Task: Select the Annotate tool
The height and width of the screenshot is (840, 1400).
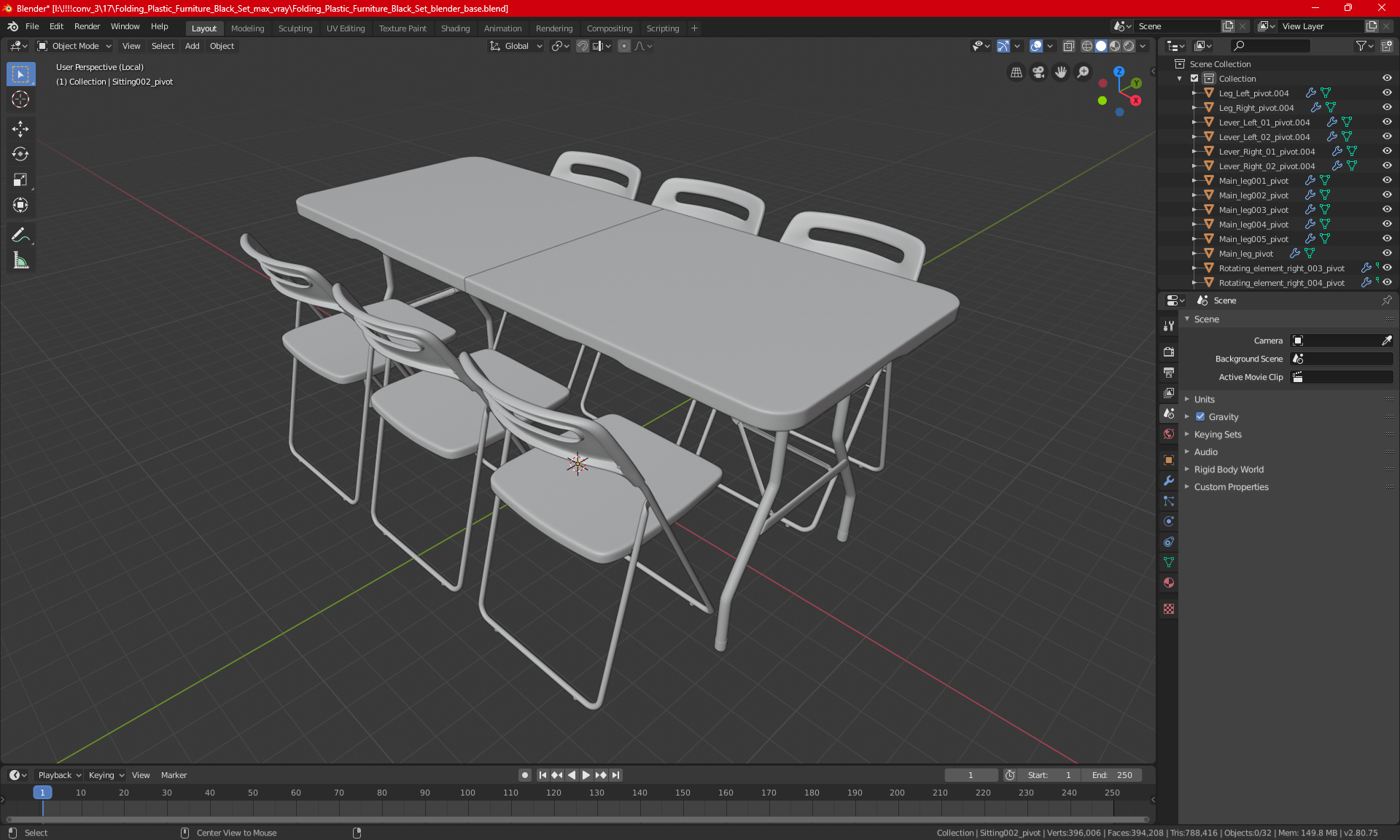Action: click(20, 235)
